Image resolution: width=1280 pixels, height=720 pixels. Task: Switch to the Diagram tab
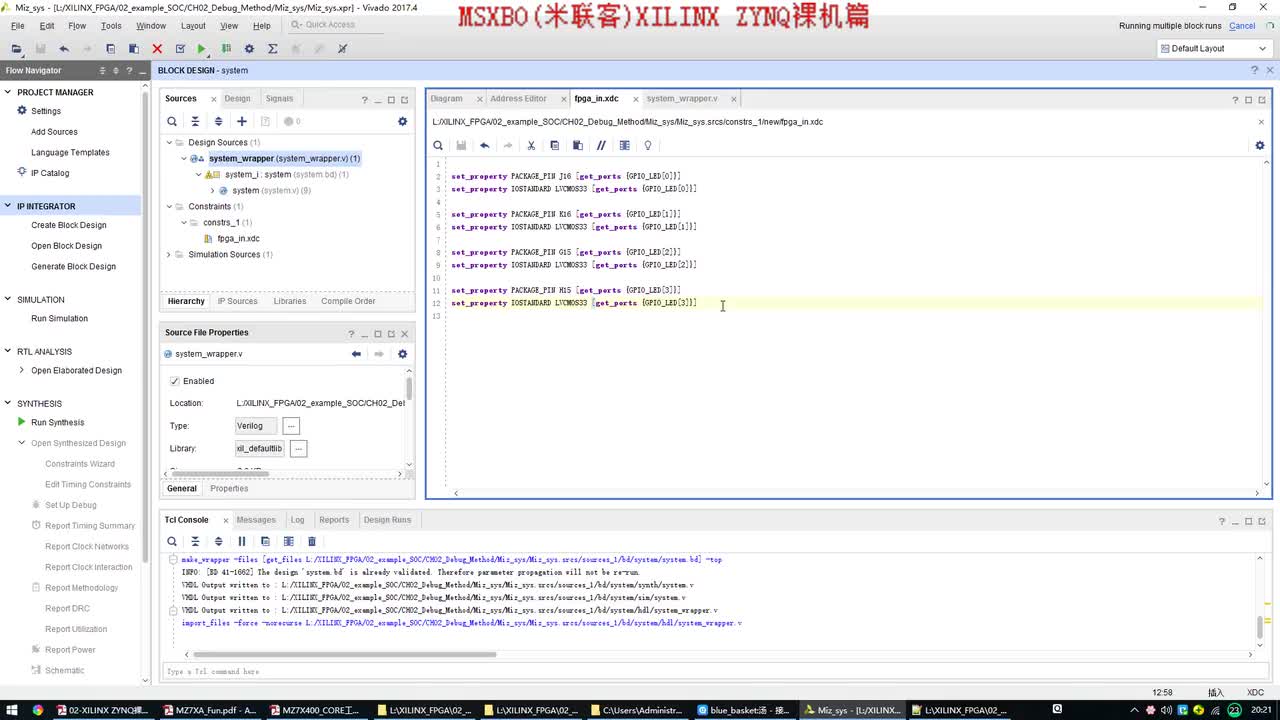pos(447,98)
